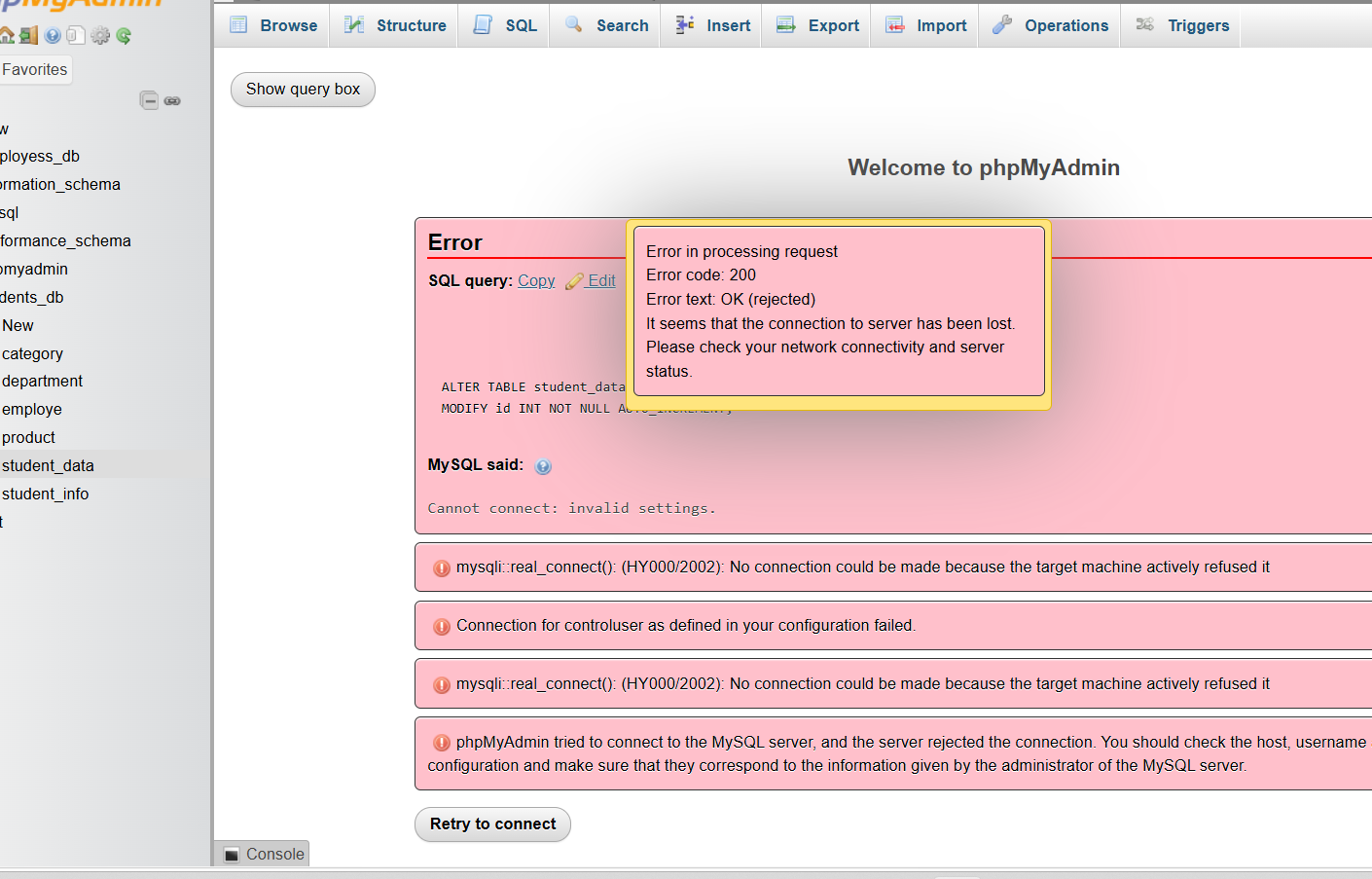
Task: Open the Console panel
Action: pos(264,854)
